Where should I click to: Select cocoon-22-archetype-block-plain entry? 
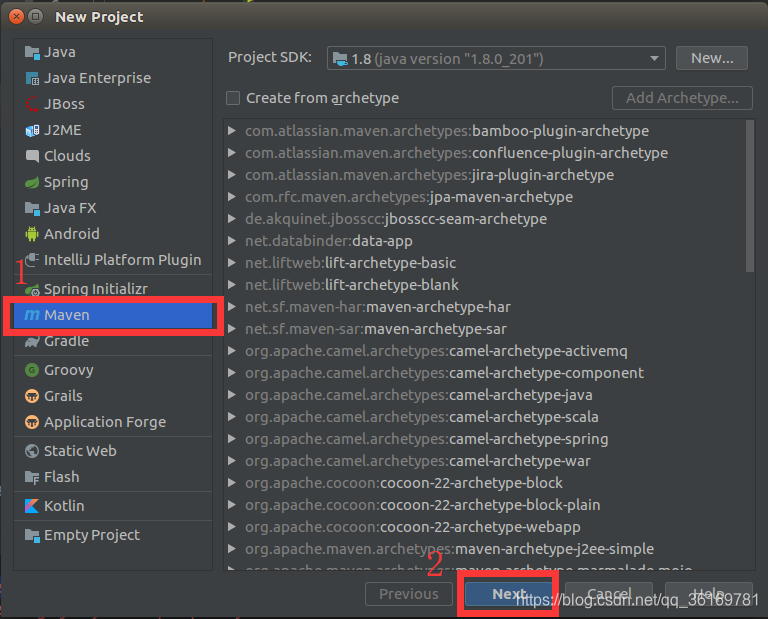tap(423, 505)
